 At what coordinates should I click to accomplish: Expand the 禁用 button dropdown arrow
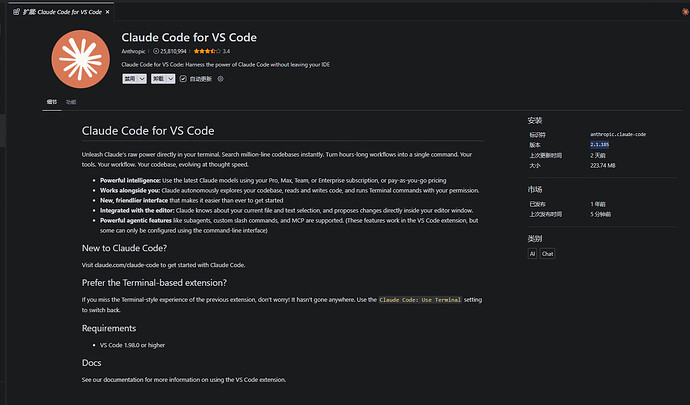tap(142, 79)
